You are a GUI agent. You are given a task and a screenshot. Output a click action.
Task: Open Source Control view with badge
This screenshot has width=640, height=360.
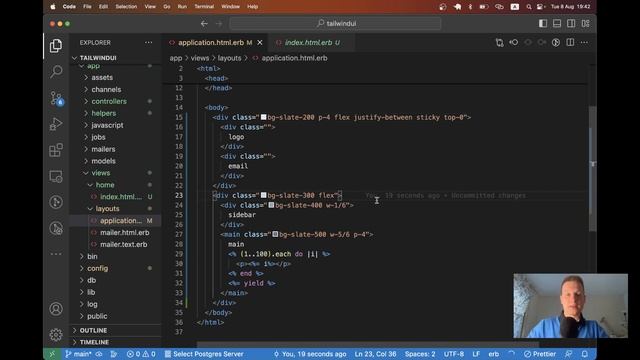point(56,98)
